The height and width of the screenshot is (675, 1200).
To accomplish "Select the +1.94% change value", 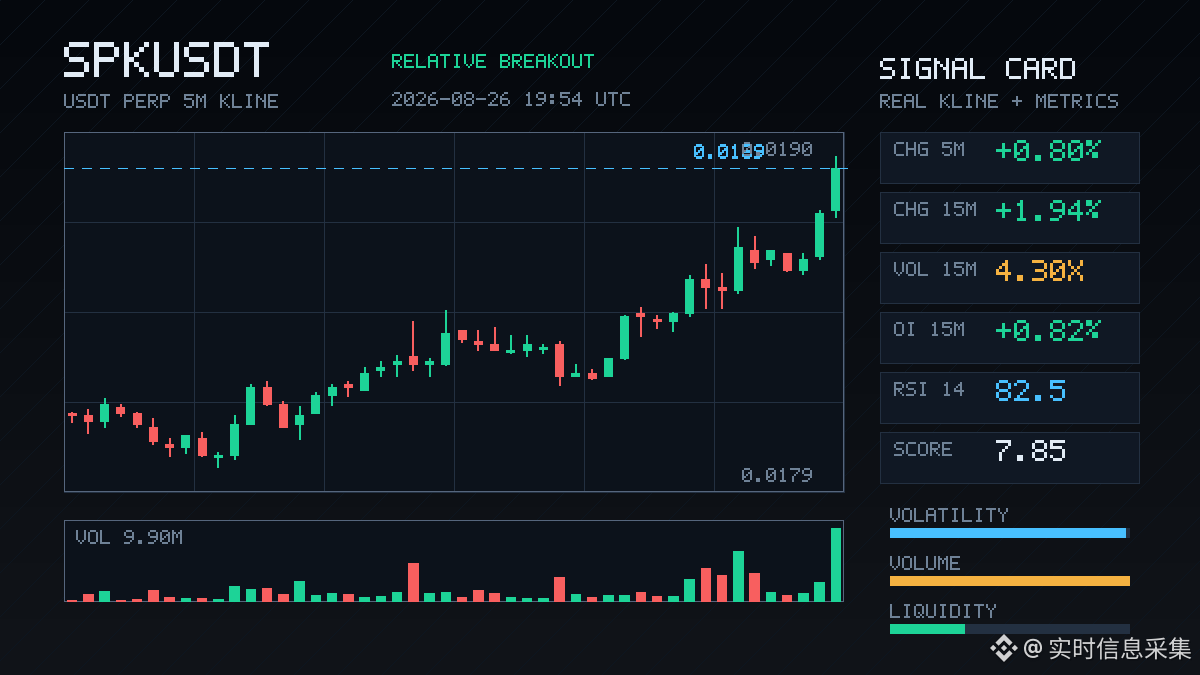I will 1048,211.
